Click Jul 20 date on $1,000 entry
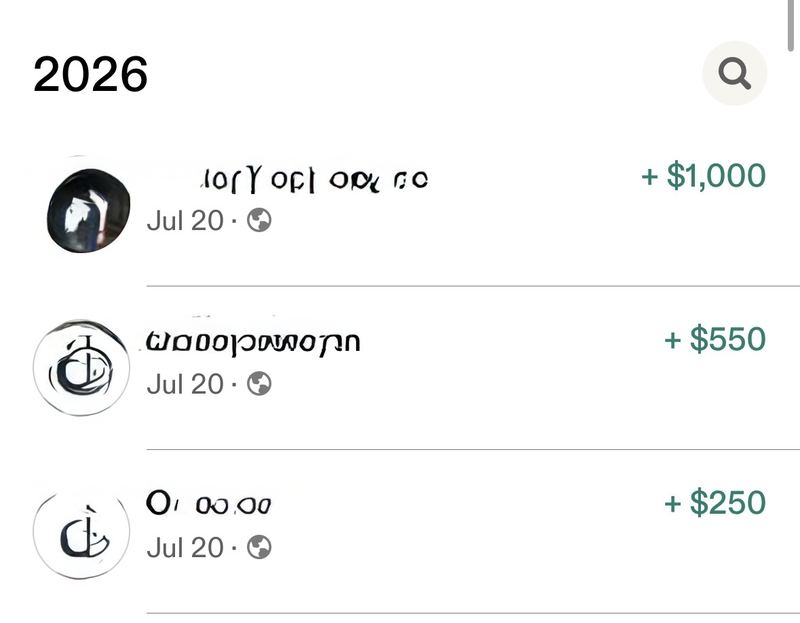 185,221
